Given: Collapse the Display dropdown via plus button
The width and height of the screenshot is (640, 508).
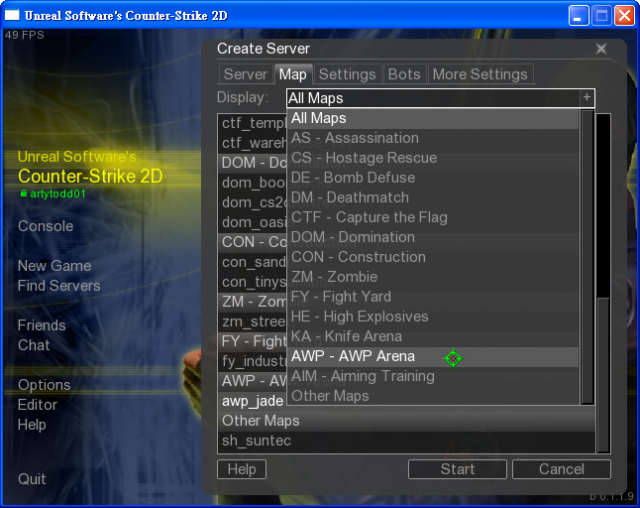Looking at the screenshot, I should (587, 98).
